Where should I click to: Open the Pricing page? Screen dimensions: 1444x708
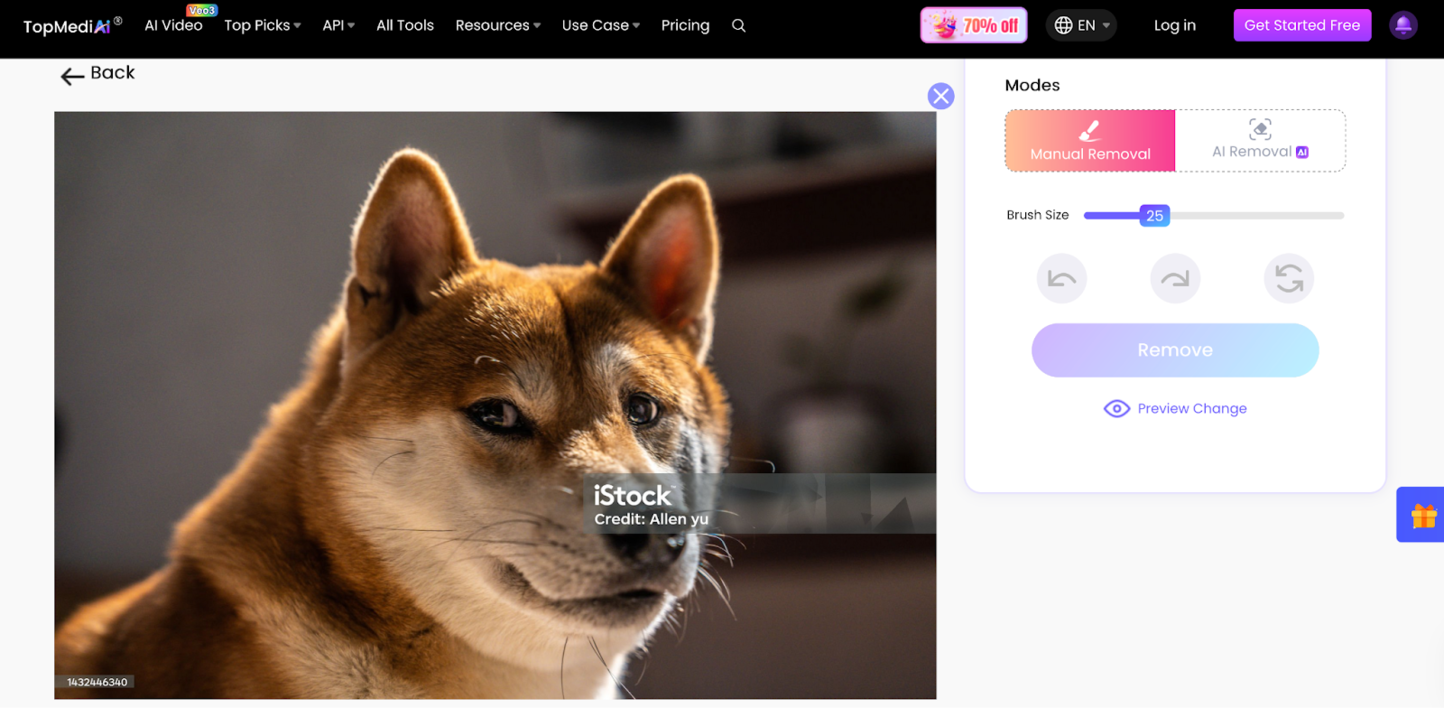(x=685, y=25)
